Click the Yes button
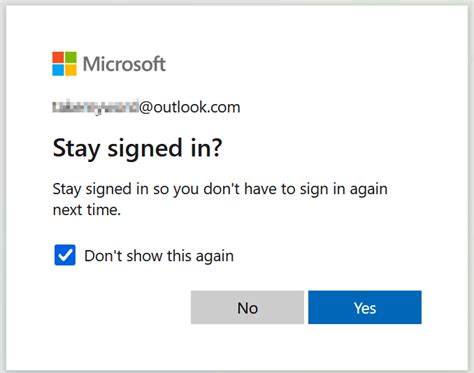The width and height of the screenshot is (474, 373). [365, 307]
